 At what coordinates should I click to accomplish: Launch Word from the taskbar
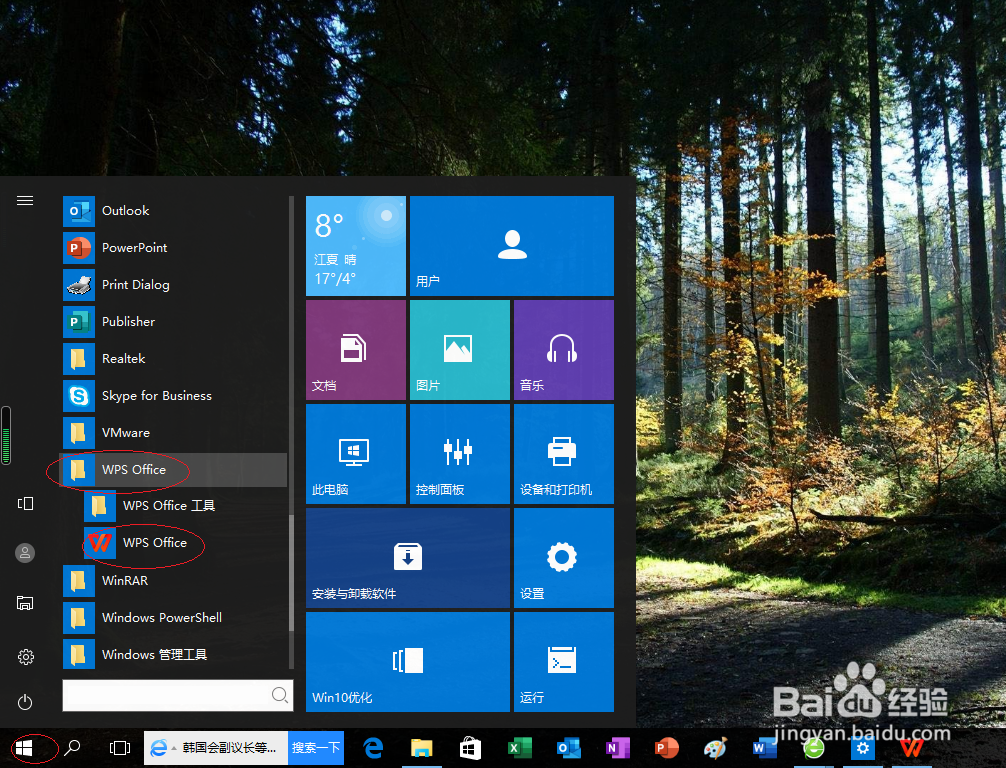point(765,748)
